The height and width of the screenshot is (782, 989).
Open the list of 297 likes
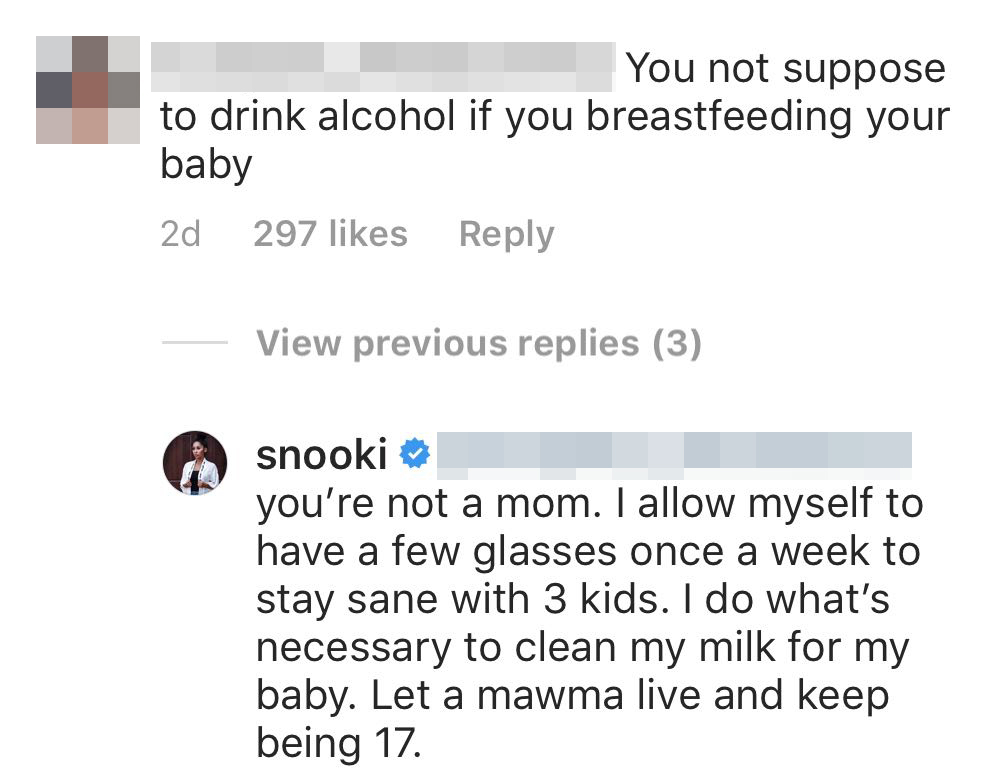[331, 233]
